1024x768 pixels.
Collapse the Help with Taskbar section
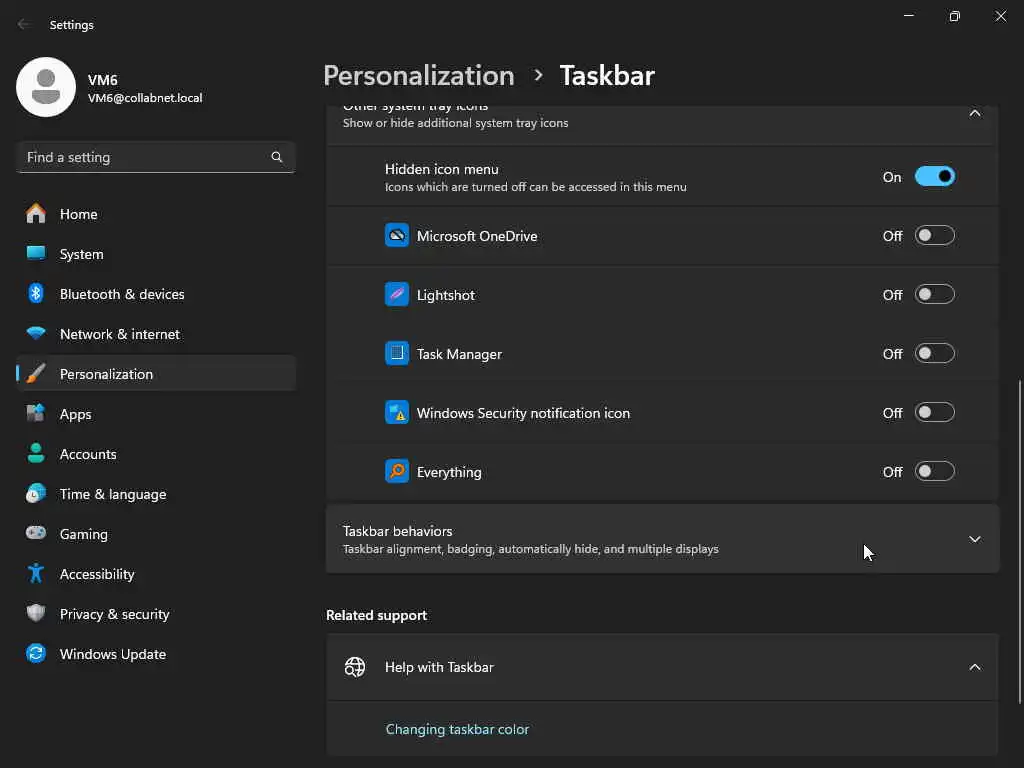tap(974, 667)
